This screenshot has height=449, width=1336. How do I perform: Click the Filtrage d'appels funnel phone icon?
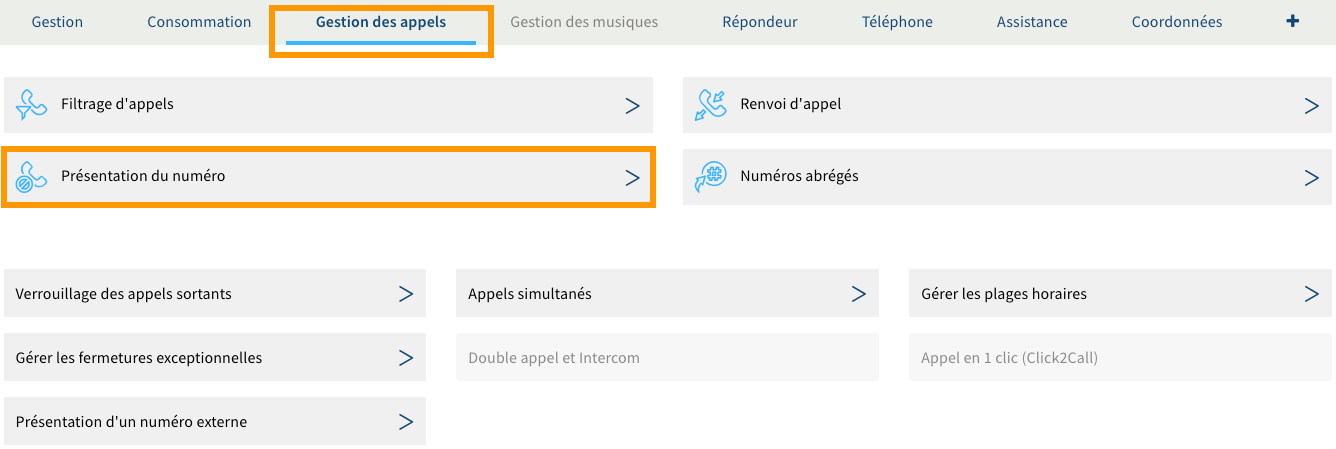[32, 105]
